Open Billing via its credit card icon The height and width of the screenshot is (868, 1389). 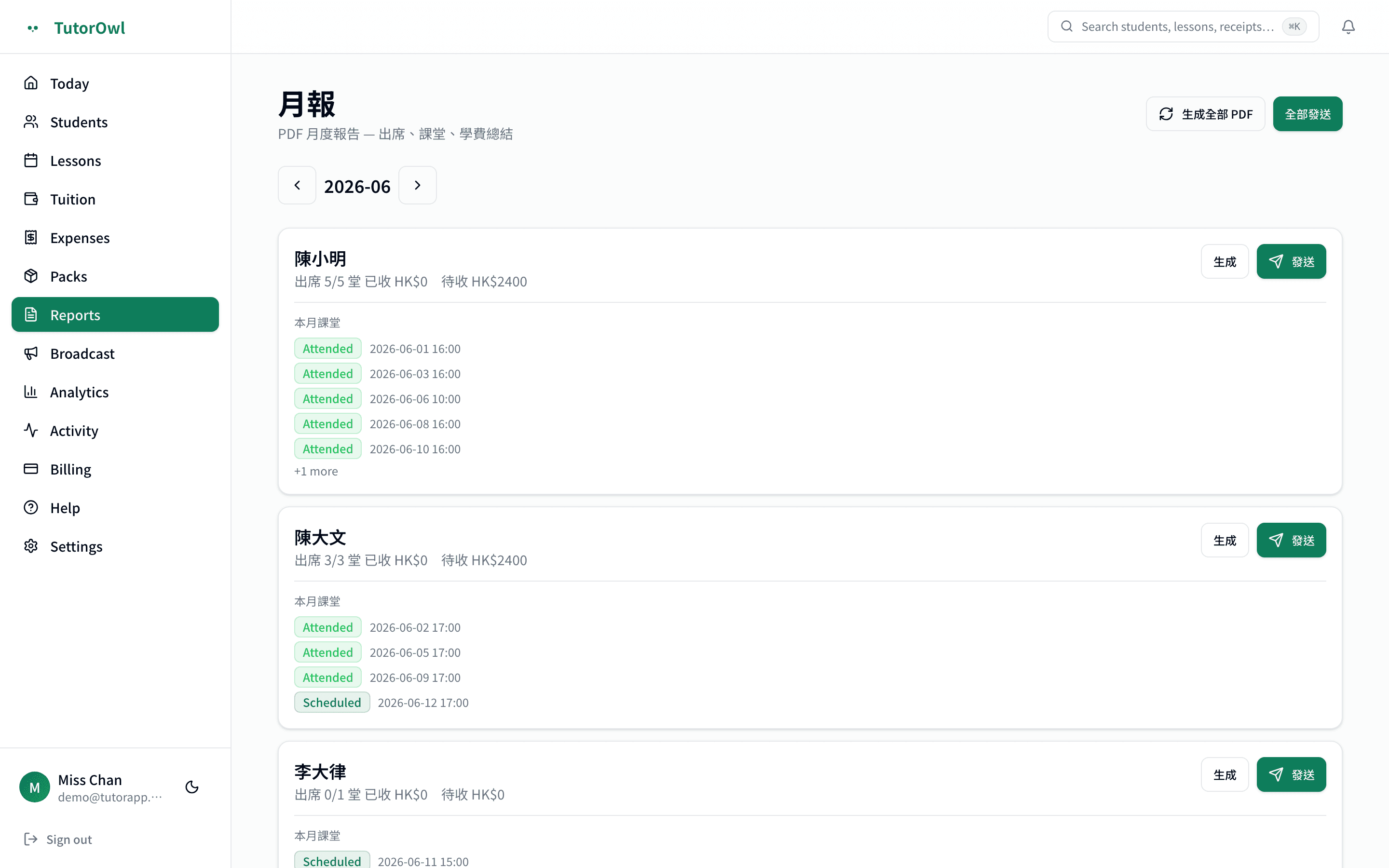[x=31, y=469]
